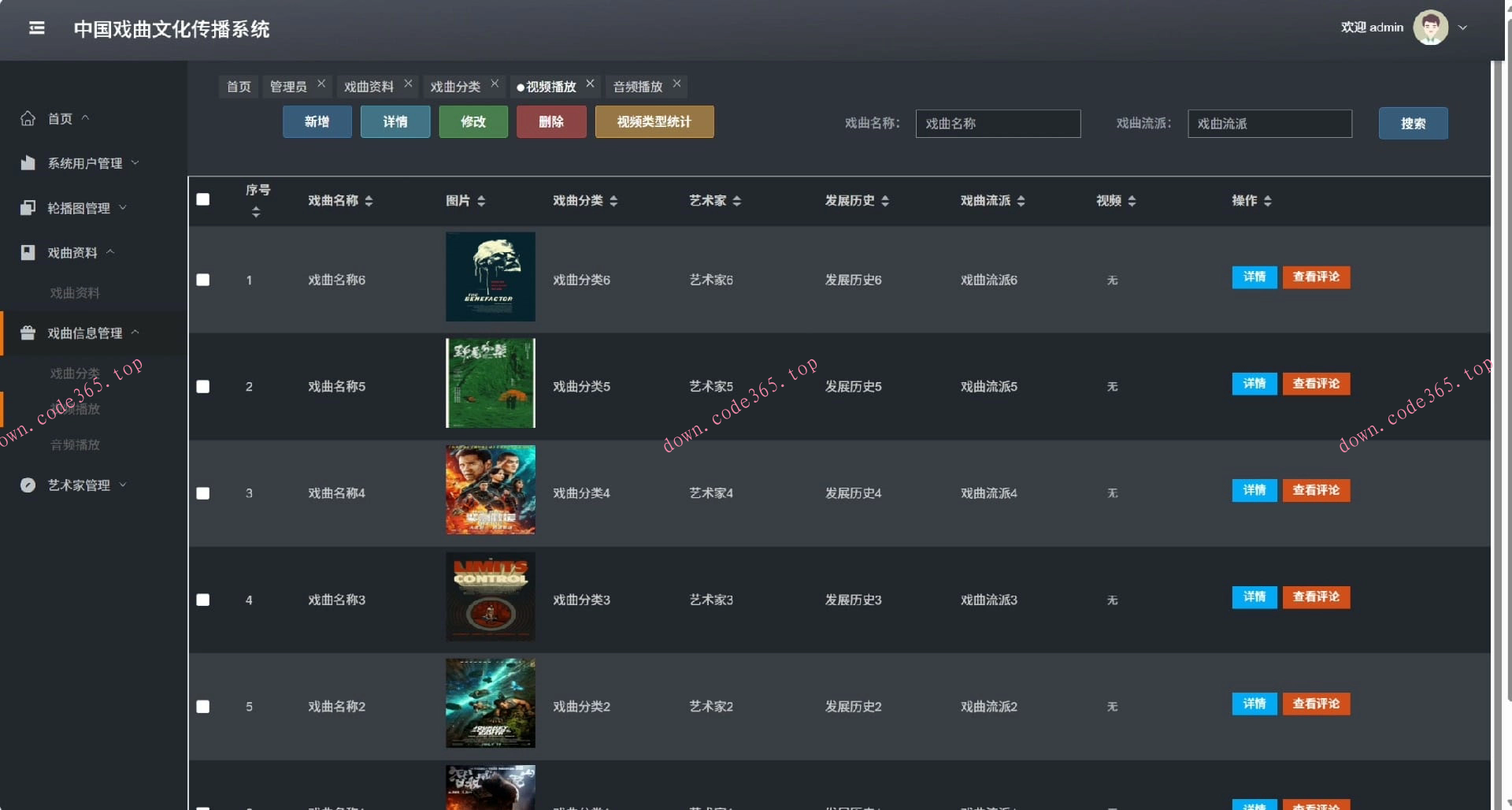Image resolution: width=1512 pixels, height=810 pixels.
Task: Click the 系统用户管理 sidebar icon
Action: [x=28, y=163]
